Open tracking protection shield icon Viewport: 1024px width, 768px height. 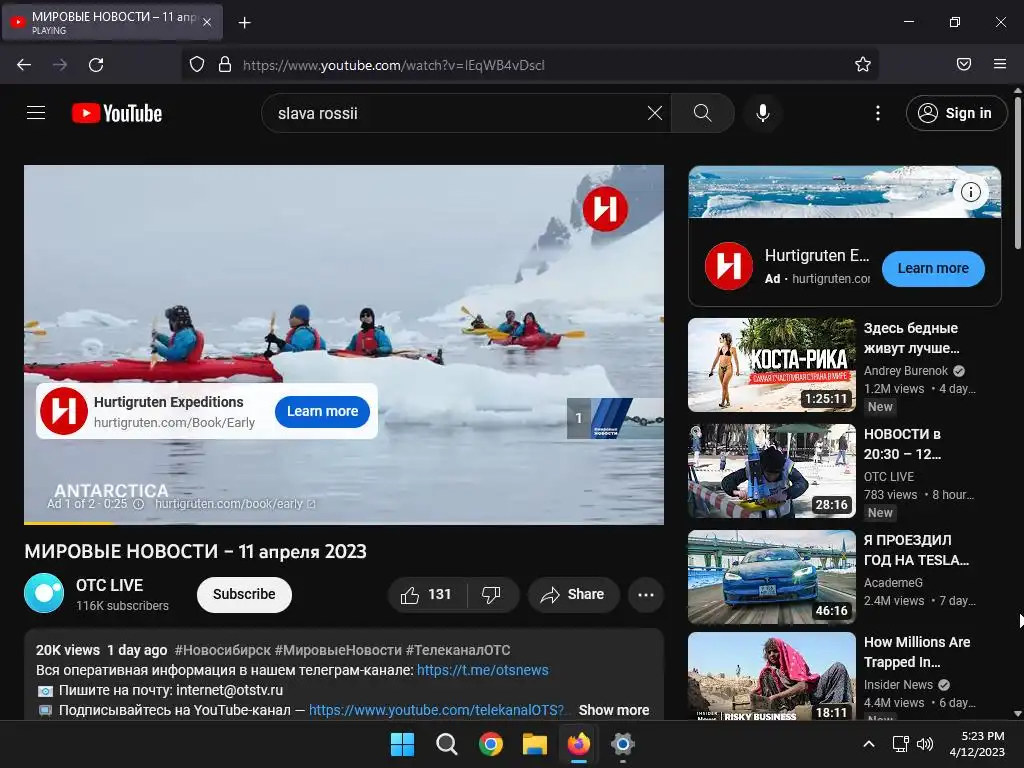197,64
